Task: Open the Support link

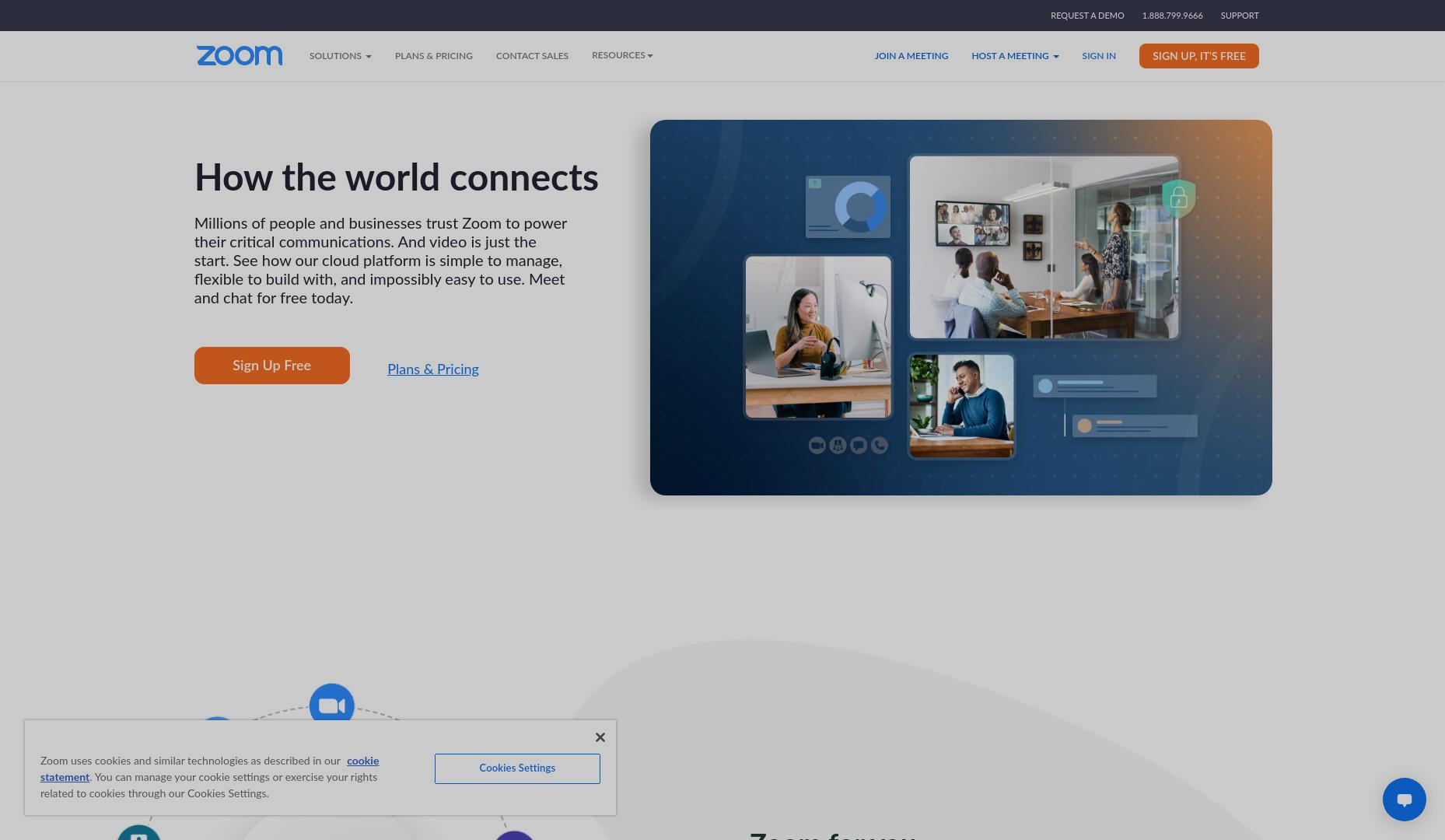Action: point(1239,16)
